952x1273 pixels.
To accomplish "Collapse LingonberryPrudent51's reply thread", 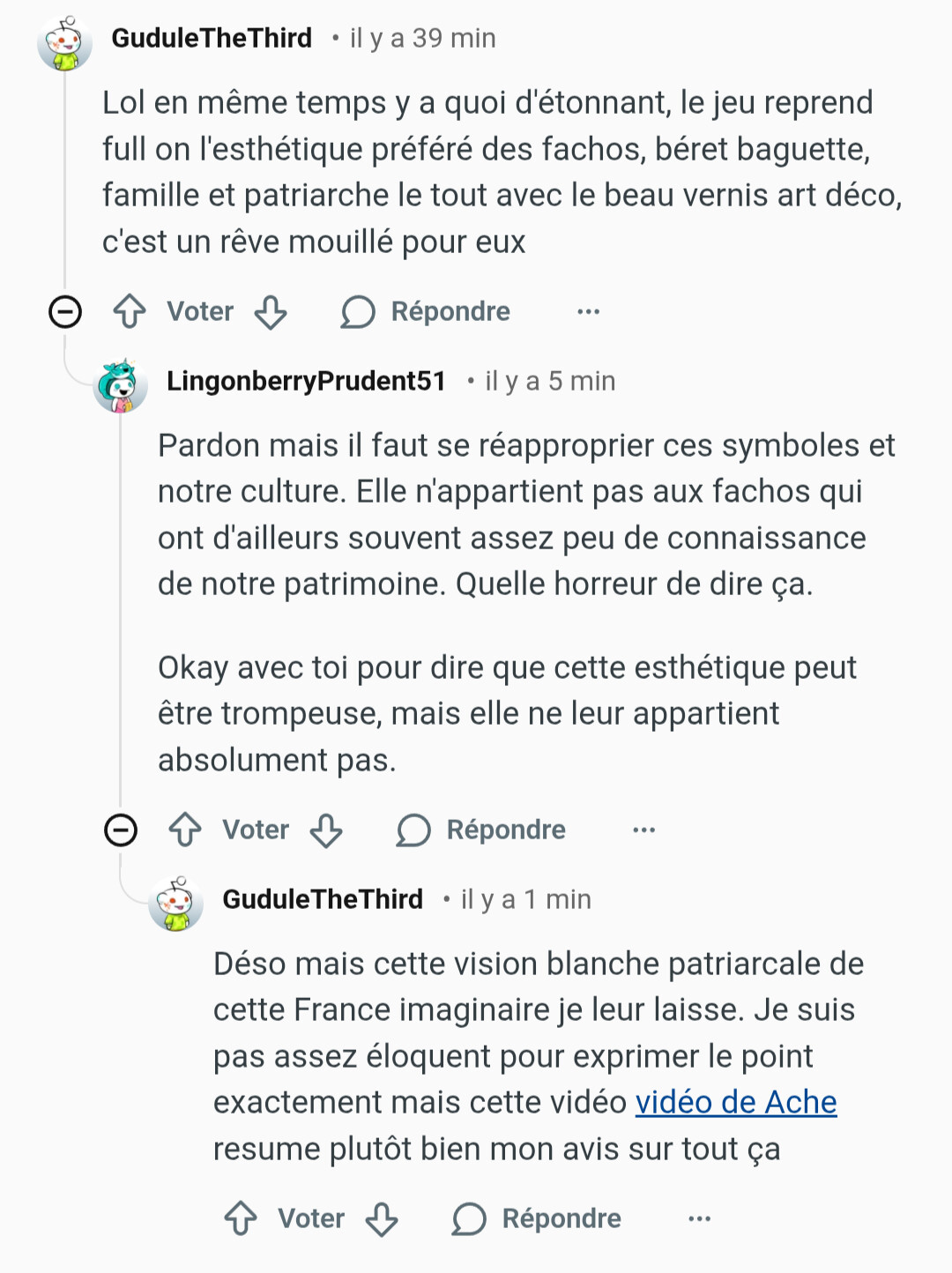I will (x=121, y=830).
